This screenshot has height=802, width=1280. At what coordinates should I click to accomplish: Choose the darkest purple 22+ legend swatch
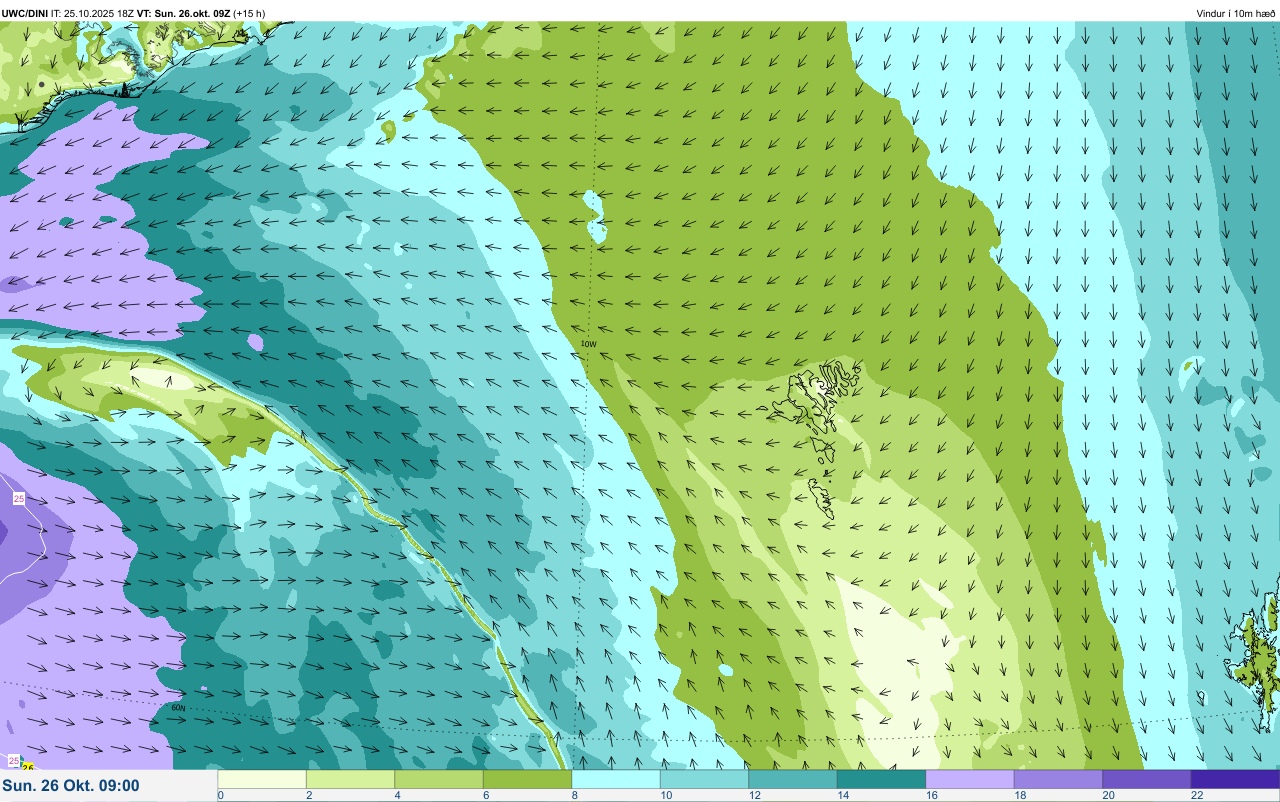click(1235, 779)
